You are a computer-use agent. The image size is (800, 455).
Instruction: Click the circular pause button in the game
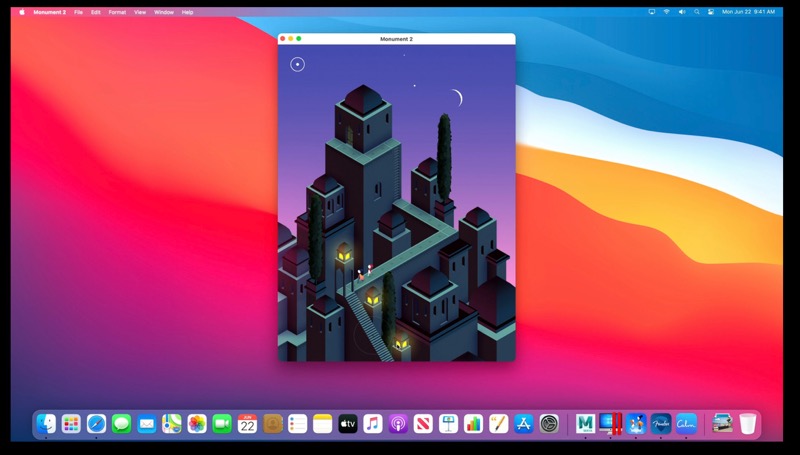click(297, 64)
